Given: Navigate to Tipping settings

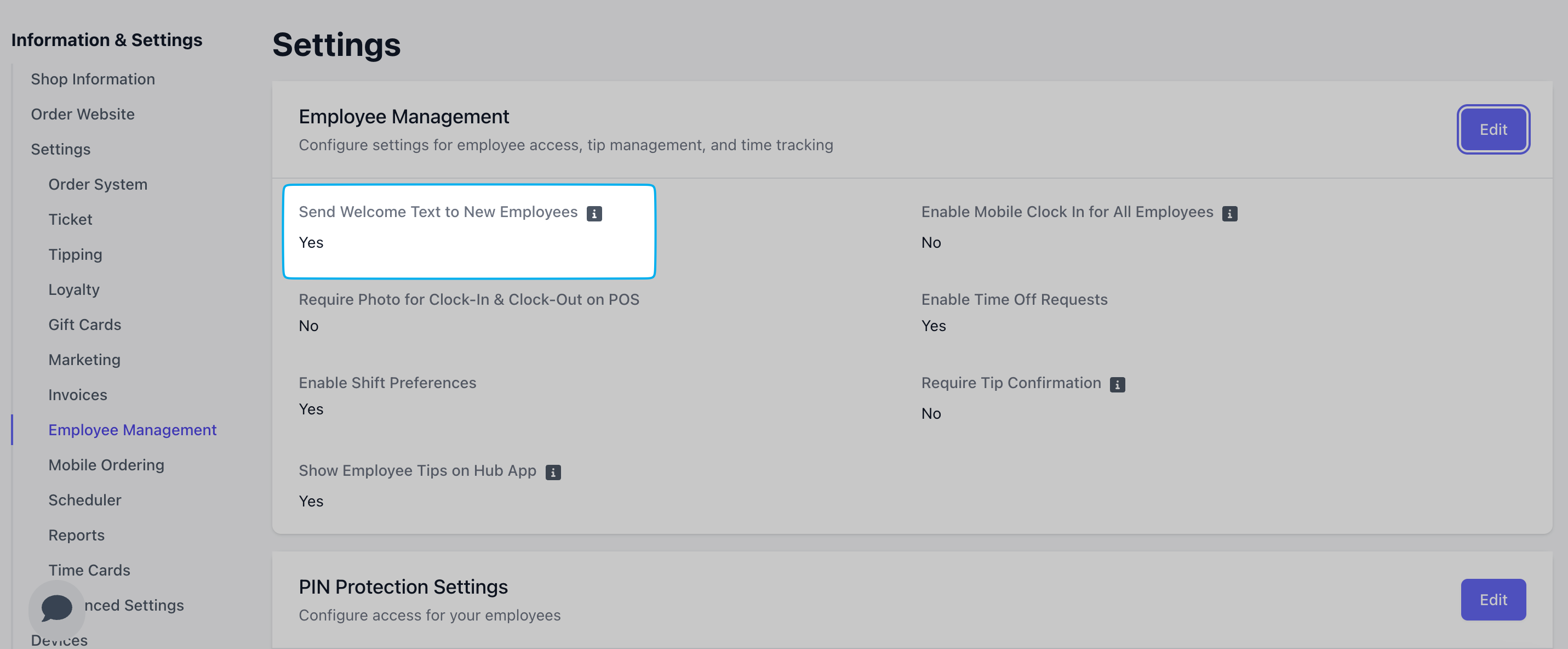Looking at the screenshot, I should click(x=75, y=254).
